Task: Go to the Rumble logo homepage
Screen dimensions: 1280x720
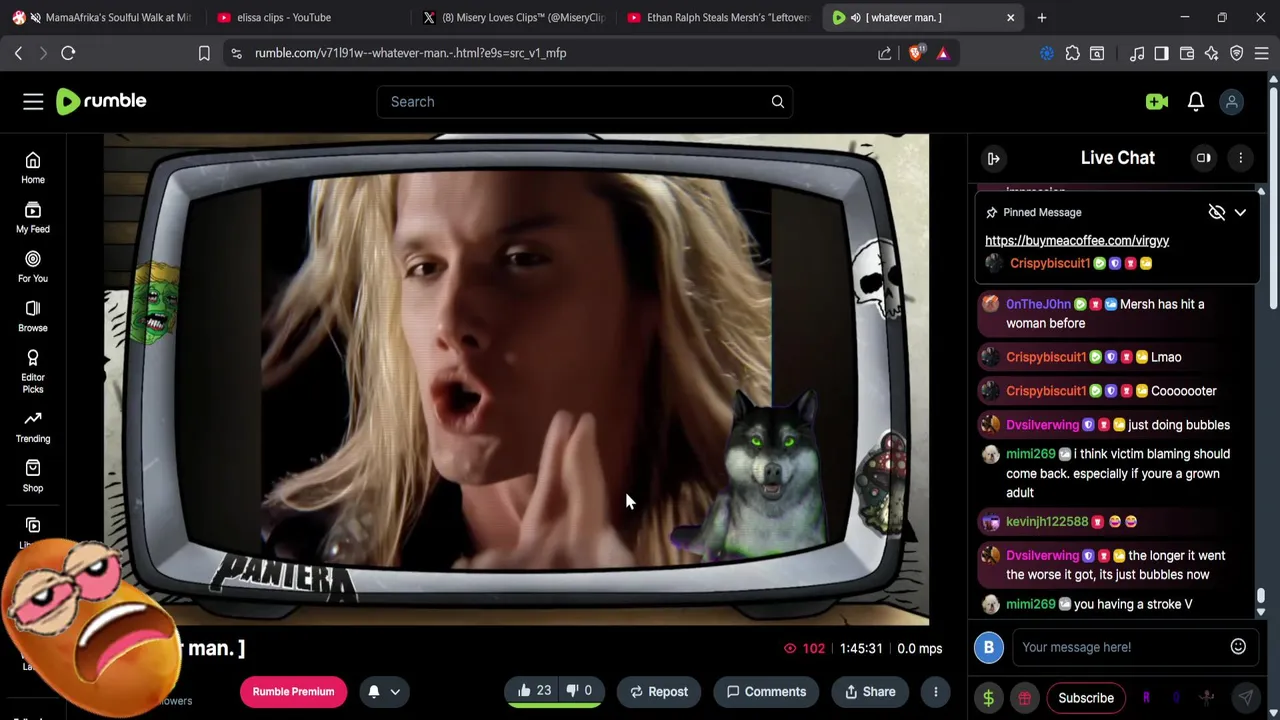Action: click(x=101, y=101)
